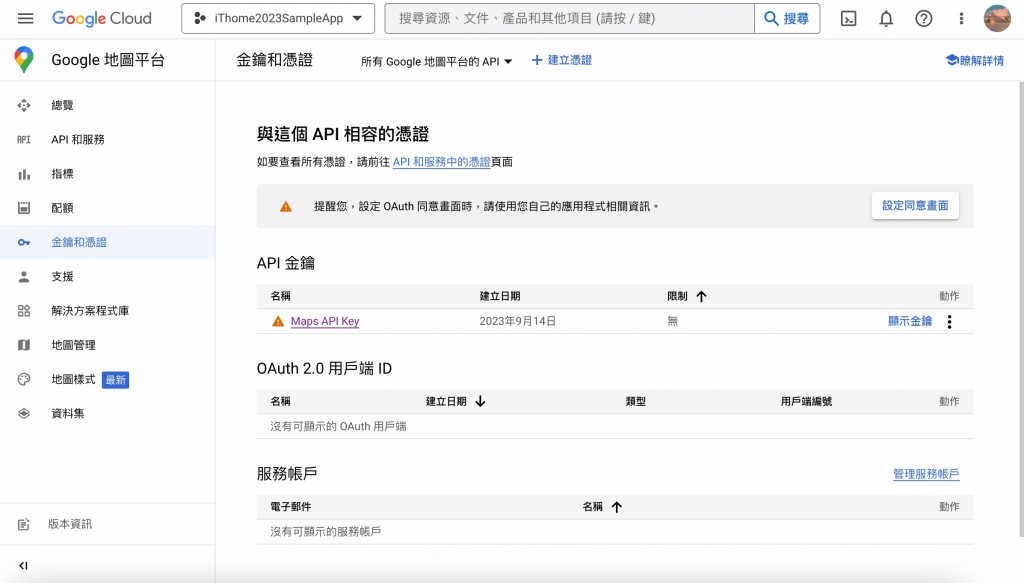Open the user account avatar
Image resolution: width=1024 pixels, height=583 pixels.
[x=997, y=18]
